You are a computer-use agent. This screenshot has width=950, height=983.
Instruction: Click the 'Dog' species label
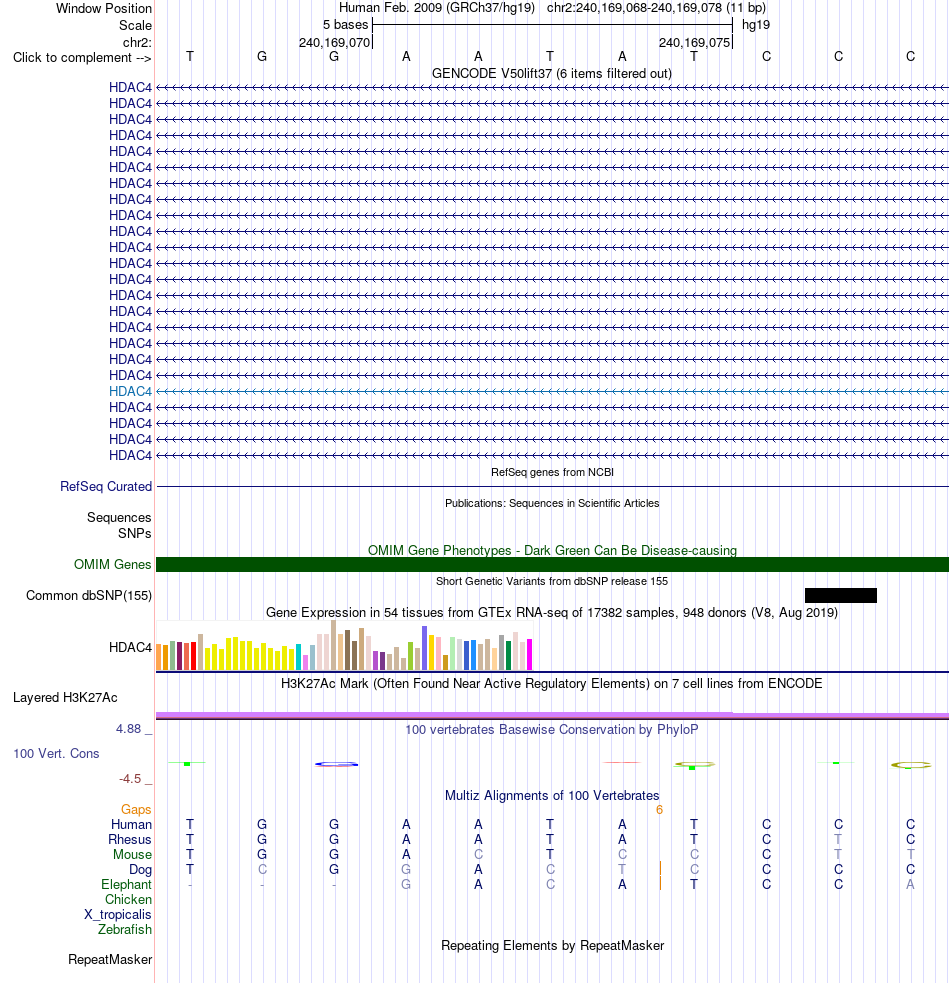pos(140,870)
